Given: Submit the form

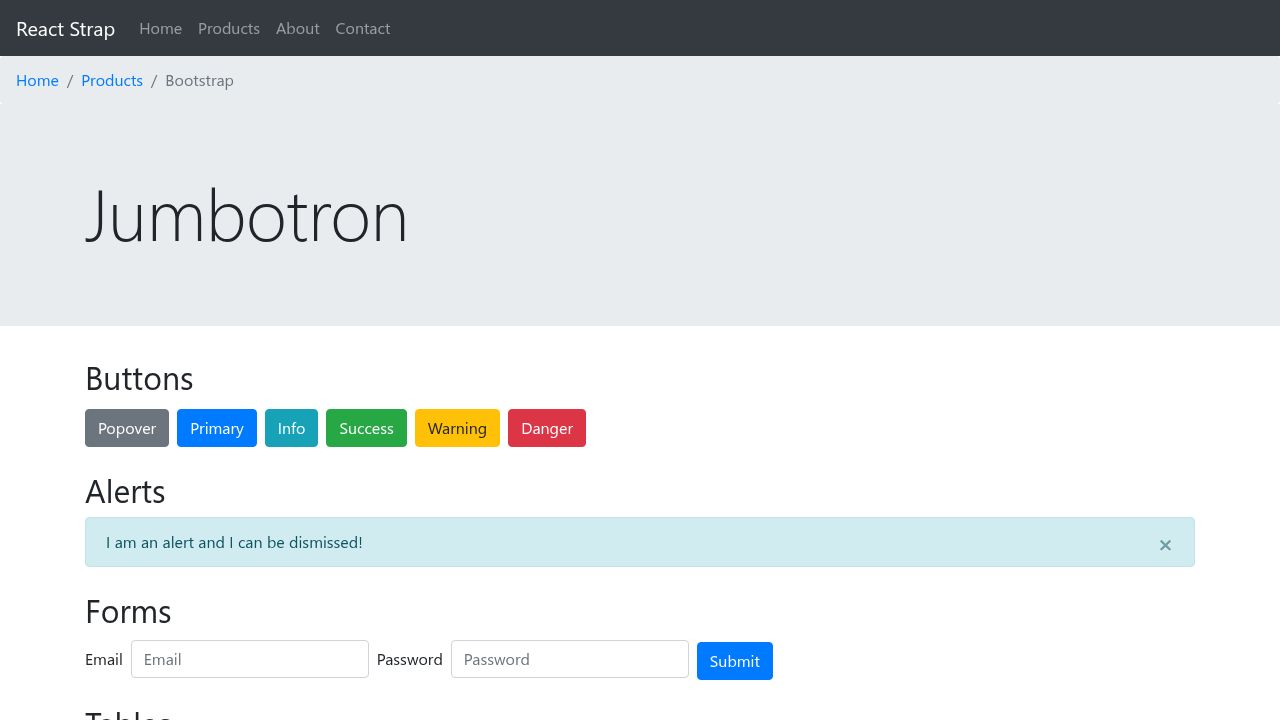Looking at the screenshot, I should click(735, 661).
